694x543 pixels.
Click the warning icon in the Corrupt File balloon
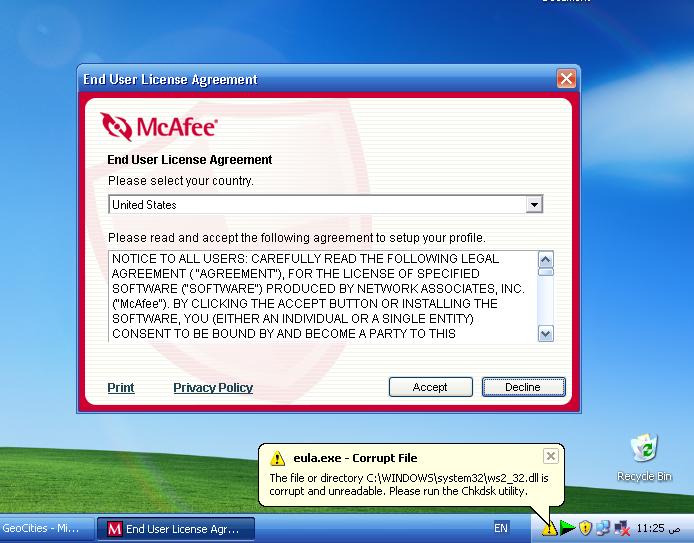pyautogui.click(x=278, y=458)
